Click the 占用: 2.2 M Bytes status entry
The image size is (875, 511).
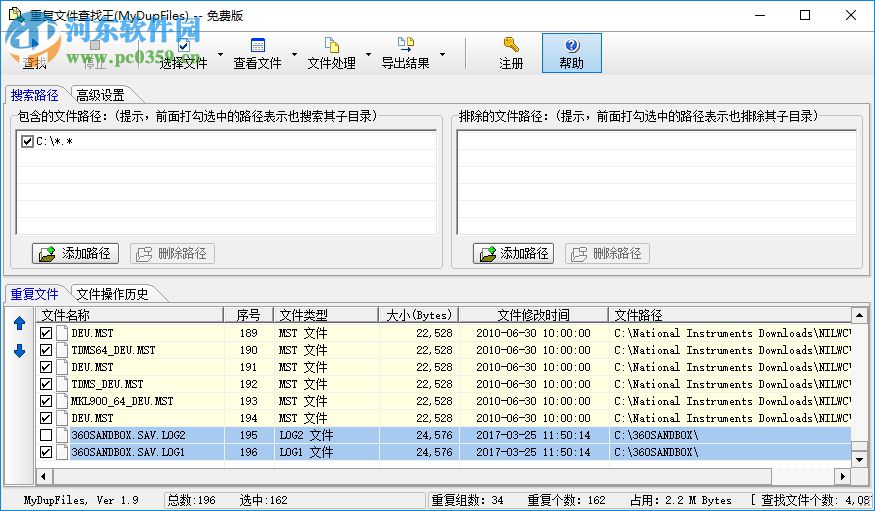(680, 500)
